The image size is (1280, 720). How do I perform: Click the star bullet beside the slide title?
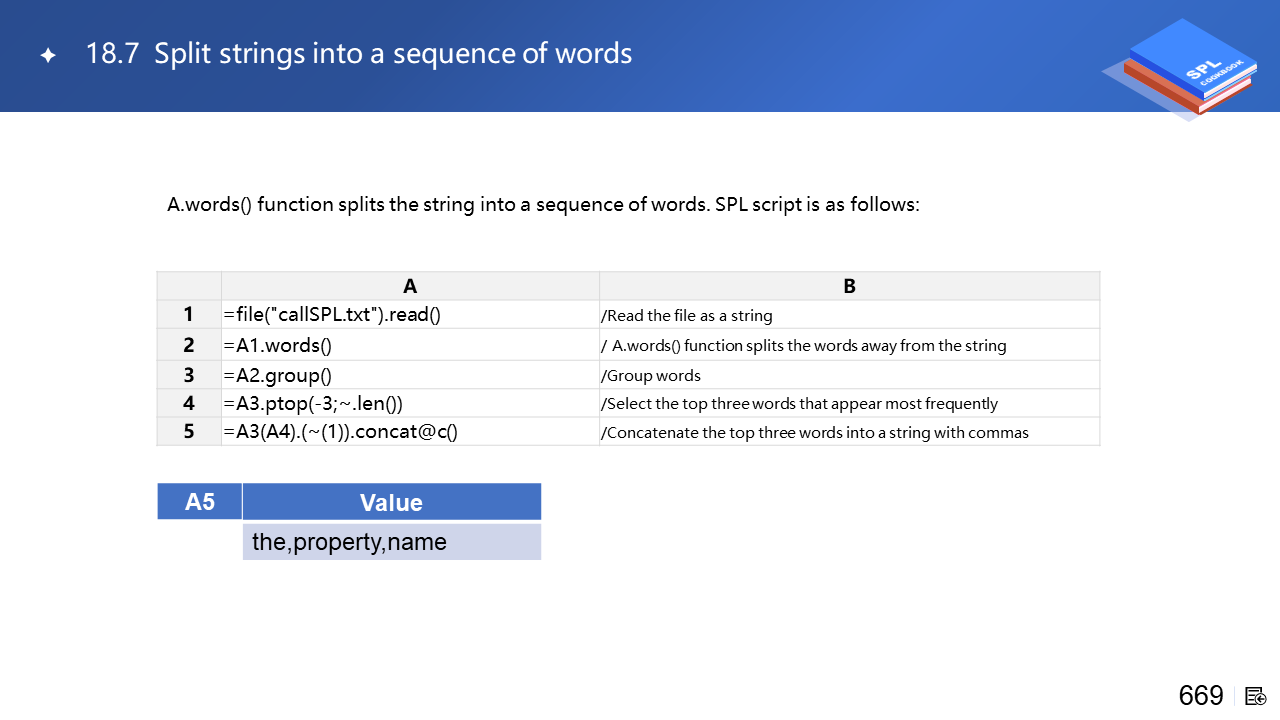(48, 55)
